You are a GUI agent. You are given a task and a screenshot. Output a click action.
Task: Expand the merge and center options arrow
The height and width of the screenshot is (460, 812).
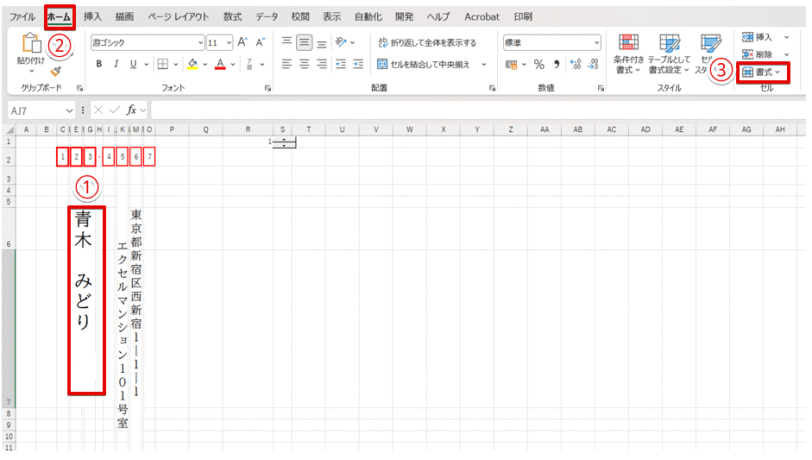(484, 64)
